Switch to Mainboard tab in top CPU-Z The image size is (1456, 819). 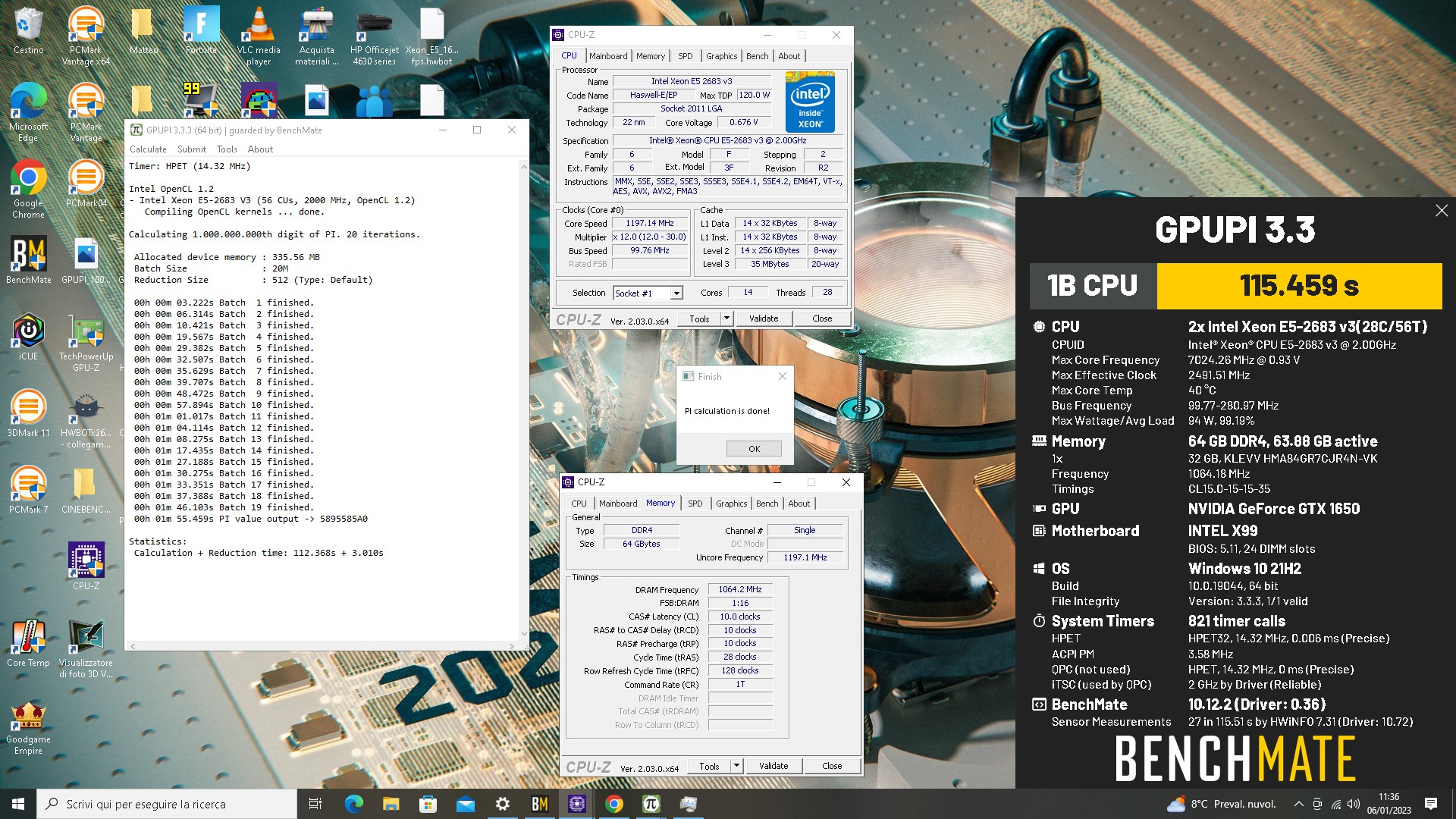pyautogui.click(x=608, y=56)
